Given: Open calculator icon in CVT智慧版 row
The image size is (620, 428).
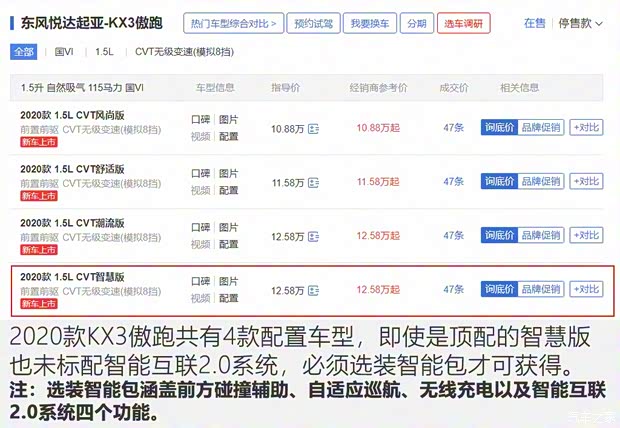Looking at the screenshot, I should 313,291.
